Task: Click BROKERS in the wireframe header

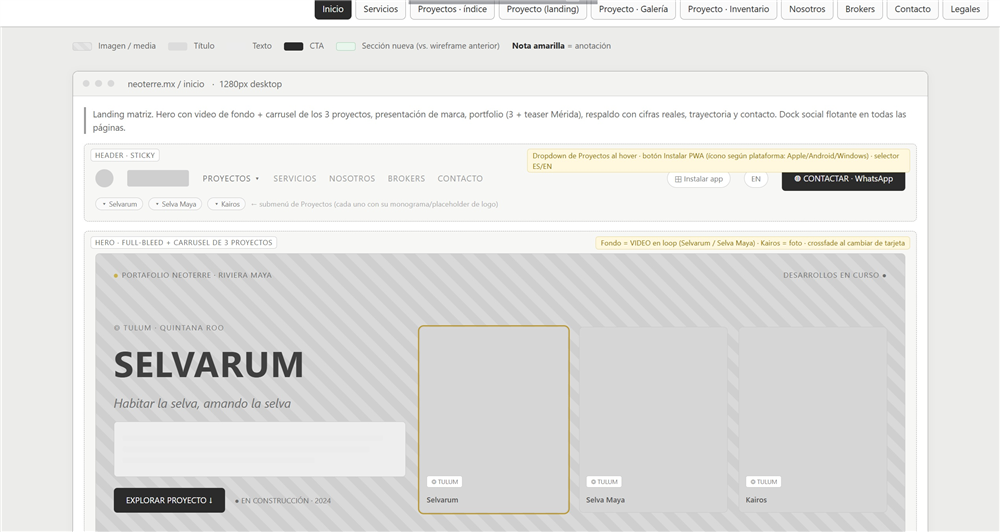Action: click(x=406, y=179)
